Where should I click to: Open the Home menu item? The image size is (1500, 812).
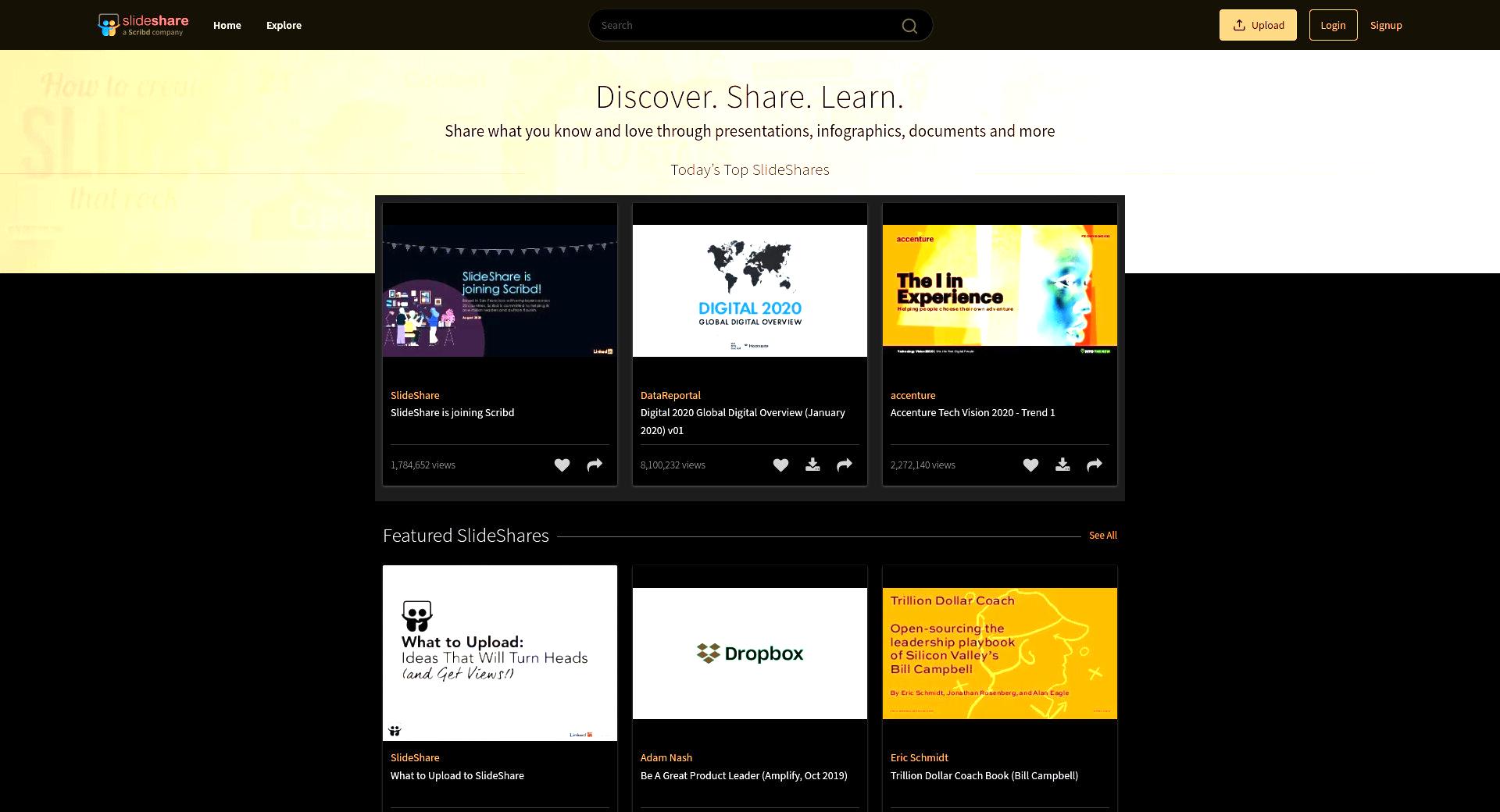pyautogui.click(x=227, y=25)
